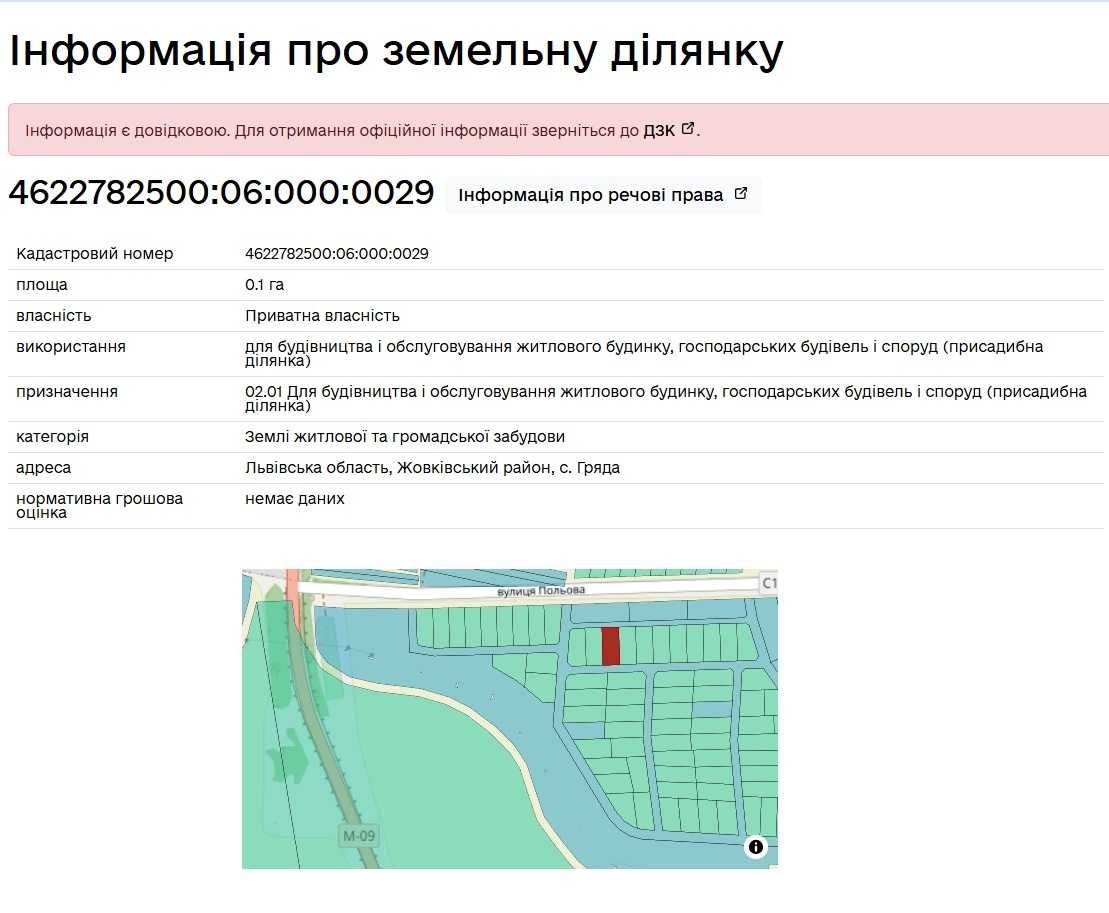The image size is (1109, 913).
Task: Open Інформація про речові права button
Action: click(x=603, y=195)
